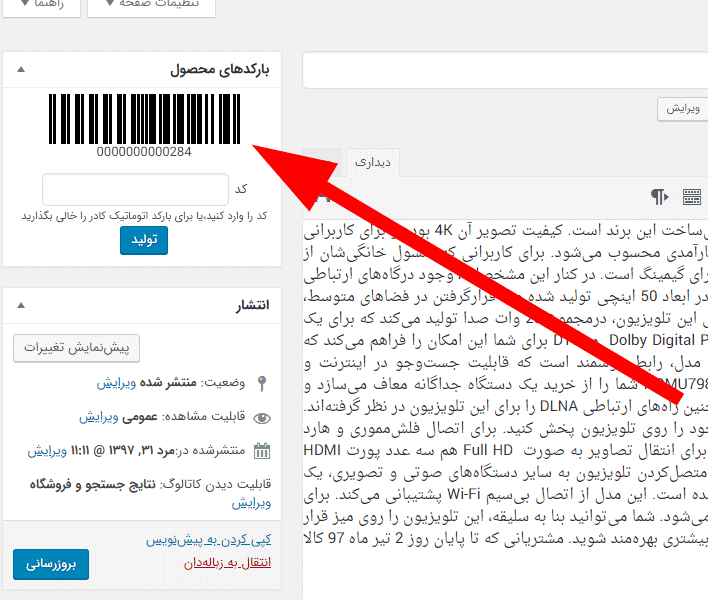Click the status pin icon beside وضعیت
The height and width of the screenshot is (600, 708).
(262, 383)
